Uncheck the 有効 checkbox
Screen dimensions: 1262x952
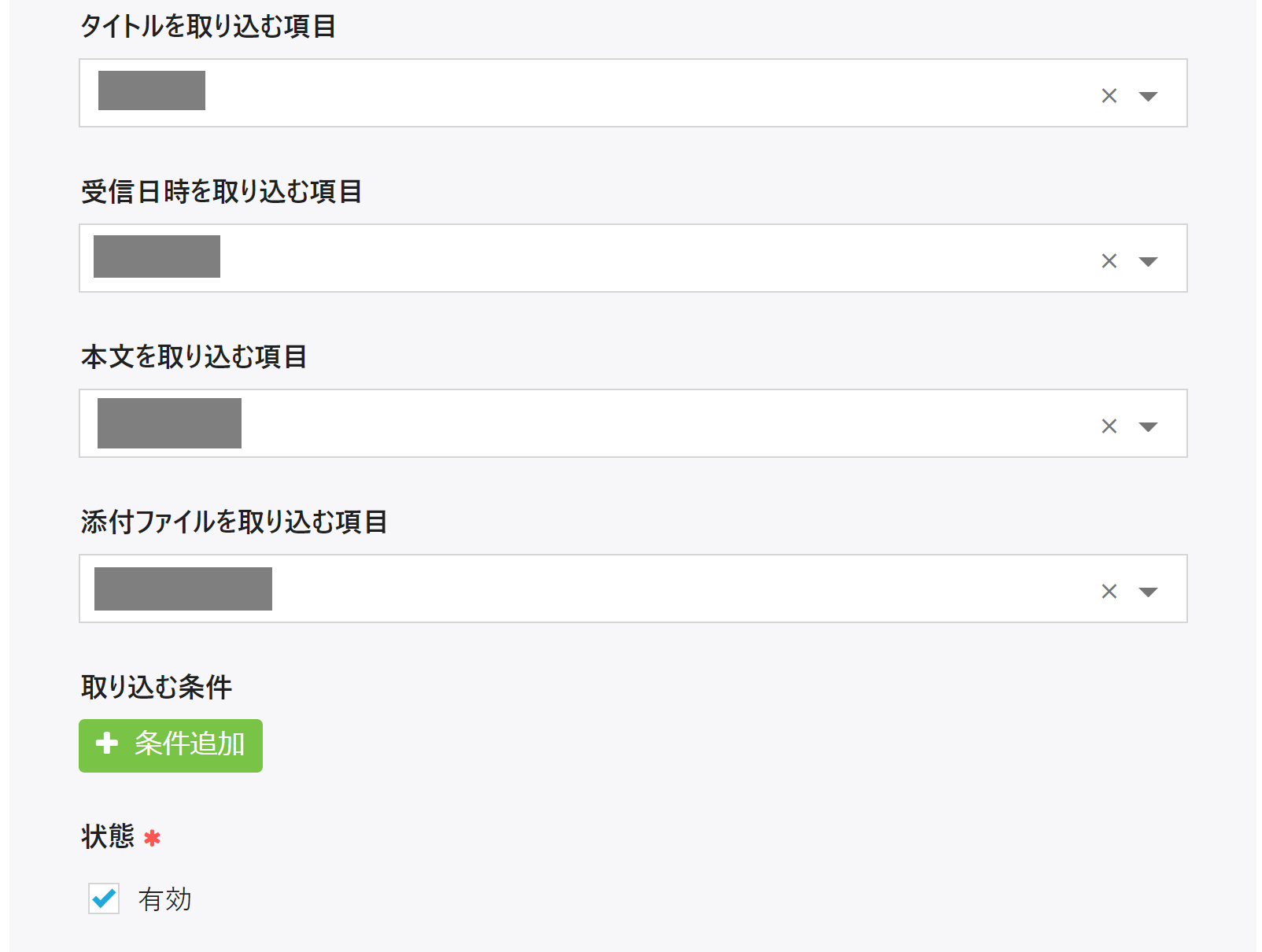[x=104, y=898]
